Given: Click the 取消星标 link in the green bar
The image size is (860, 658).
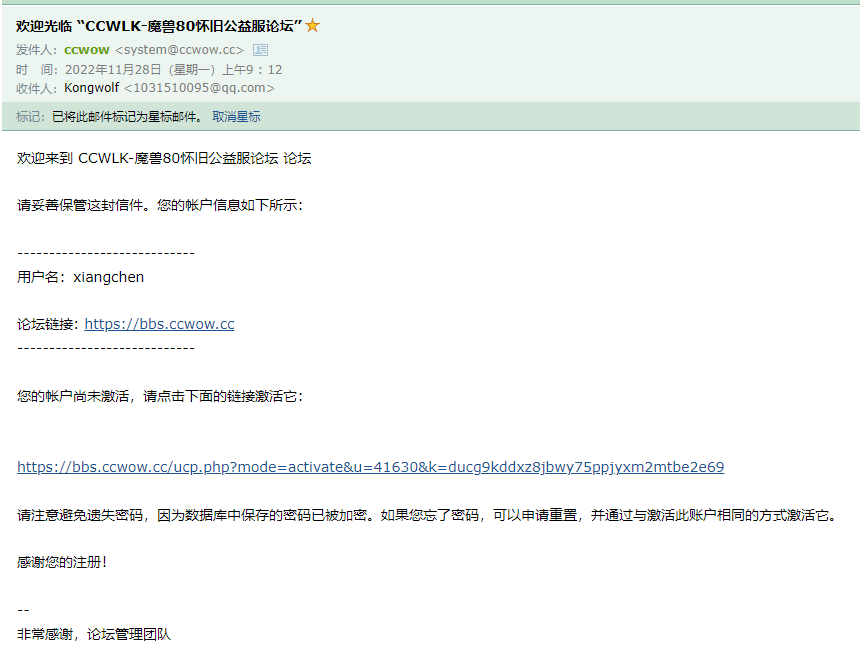Looking at the screenshot, I should [x=234, y=119].
